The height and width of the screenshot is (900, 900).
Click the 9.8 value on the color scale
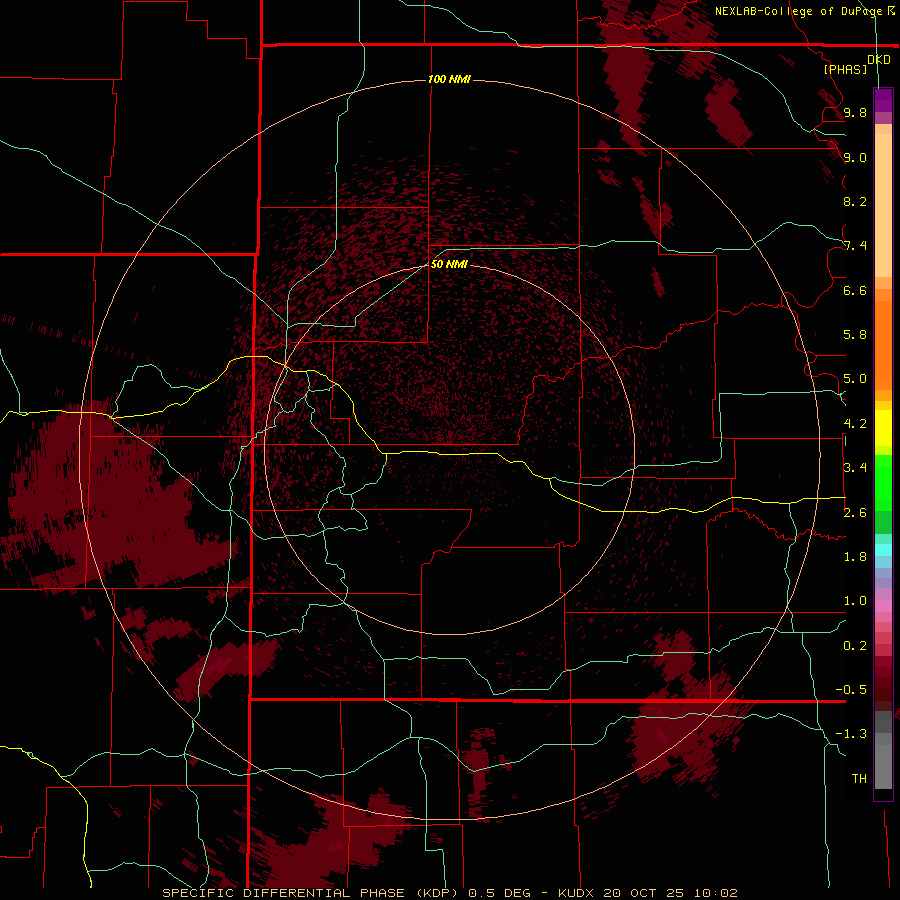[x=855, y=112]
